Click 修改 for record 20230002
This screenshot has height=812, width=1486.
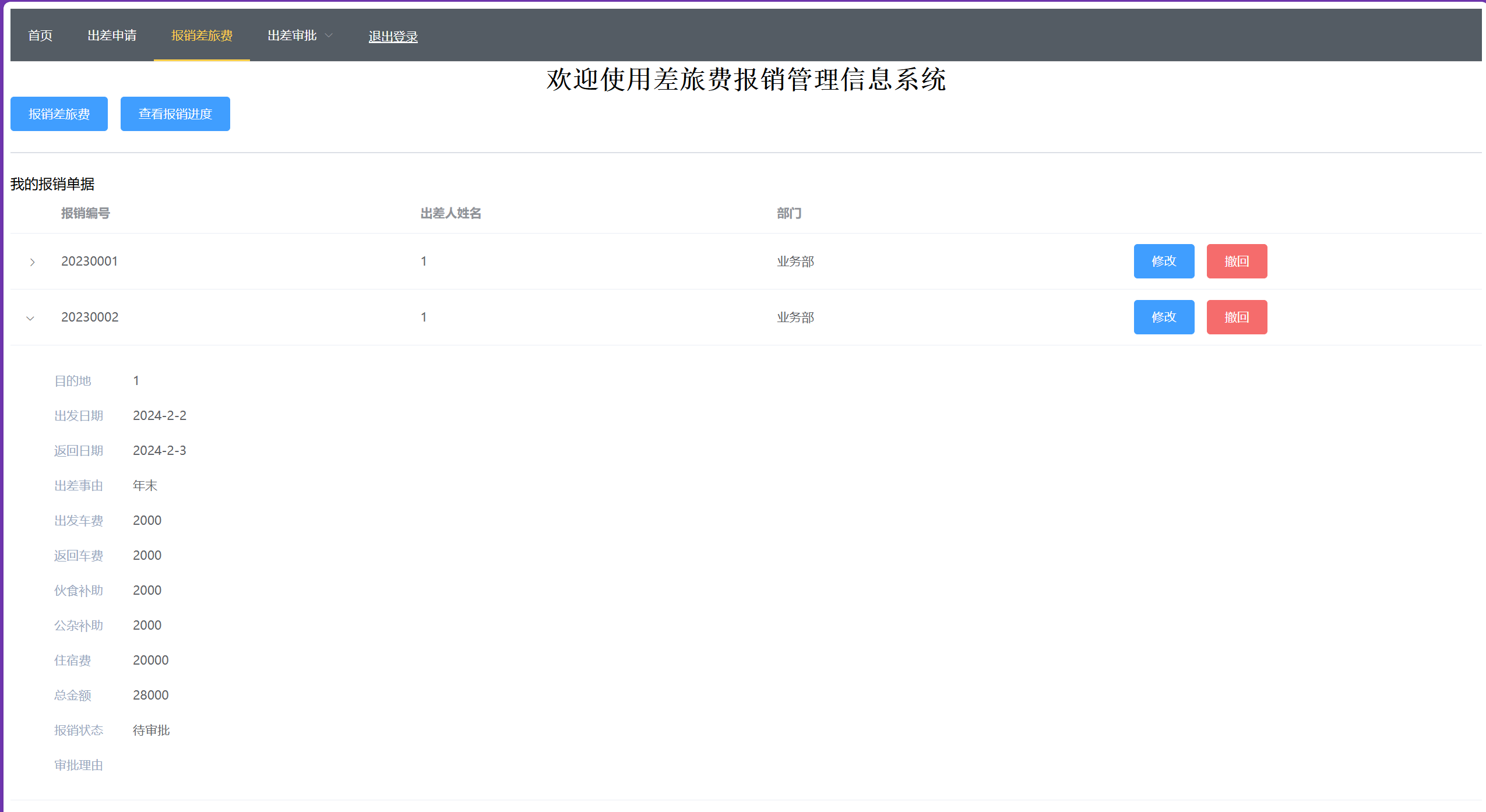[x=1164, y=317]
